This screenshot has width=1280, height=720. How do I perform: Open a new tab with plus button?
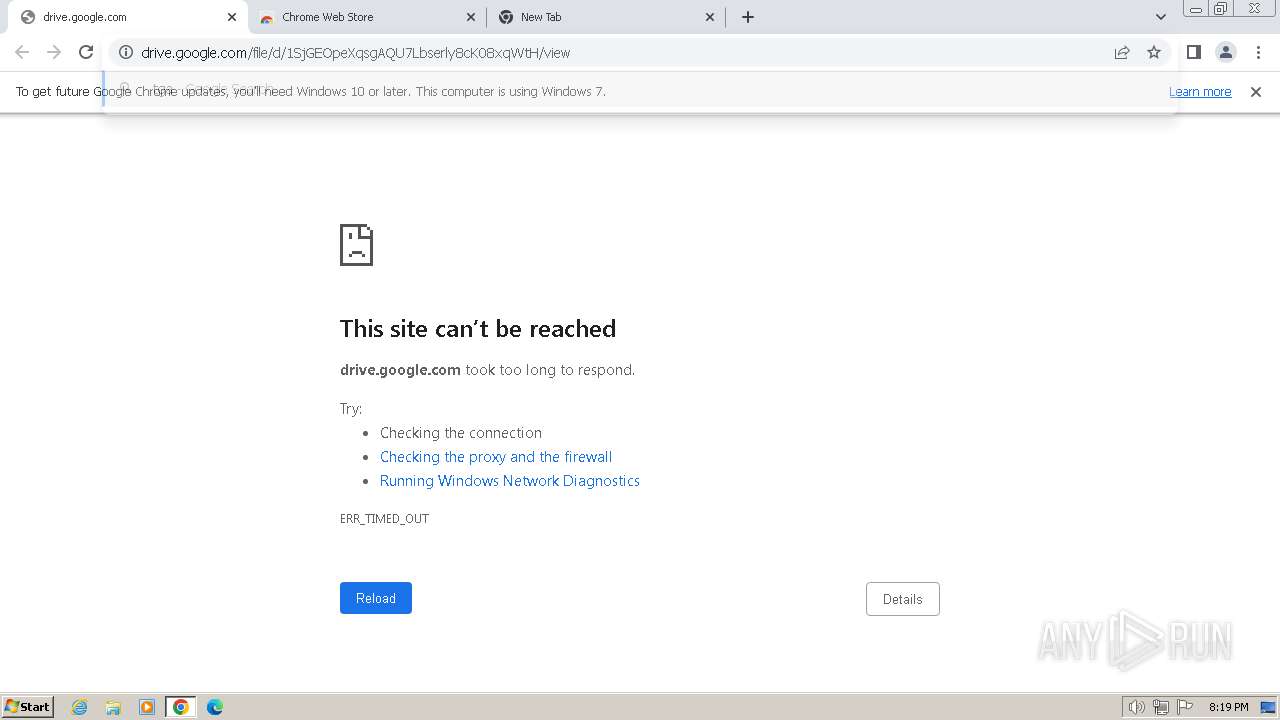[x=747, y=17]
